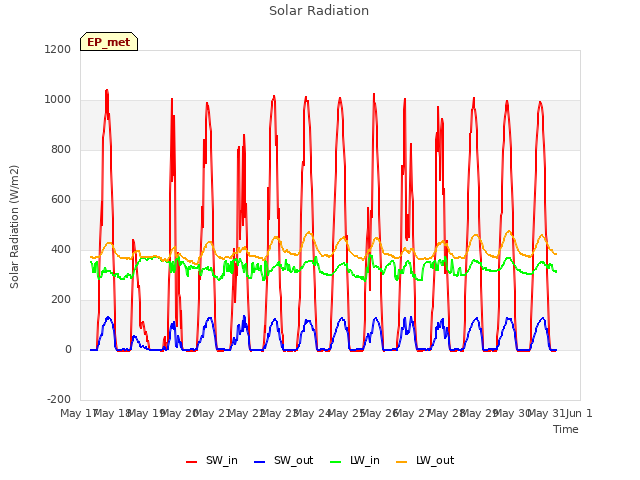Viewport: 640px width, 480px height.
Task: Click the 1000 y-axis tick label
Action: click(58, 100)
